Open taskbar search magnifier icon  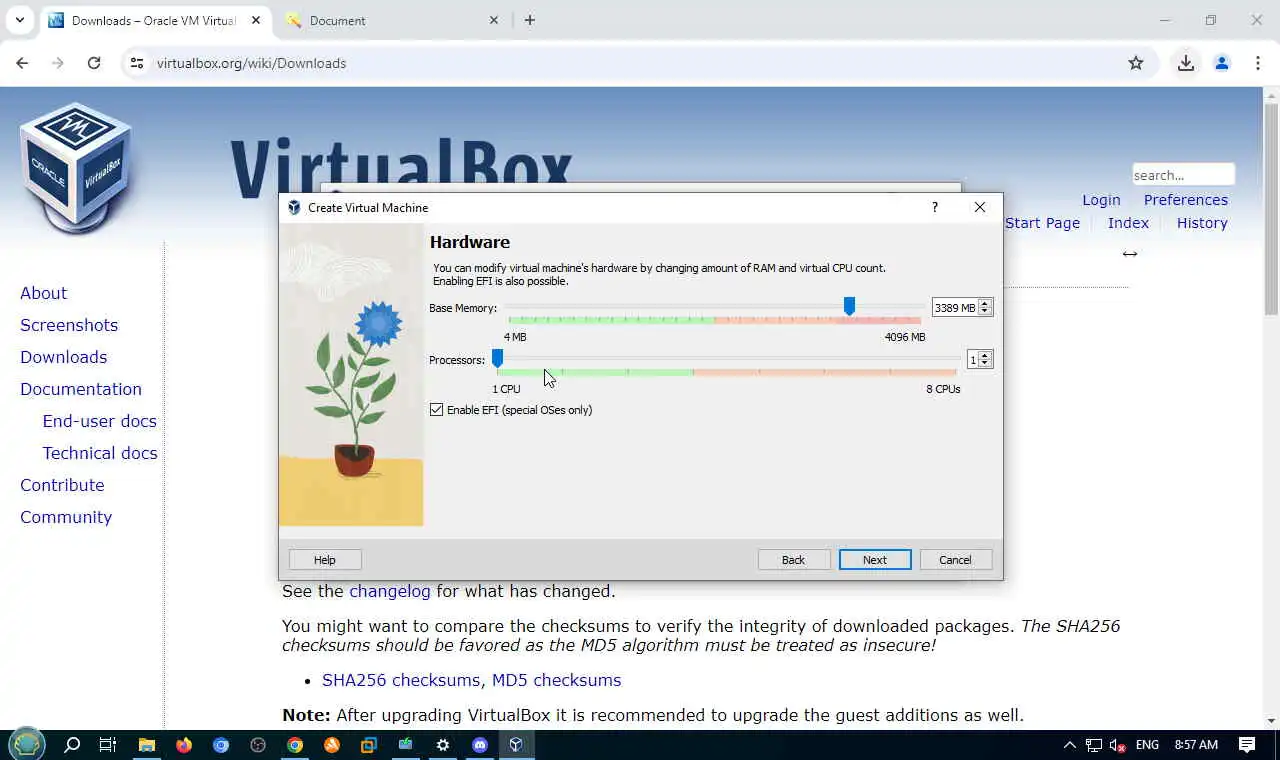(72, 744)
